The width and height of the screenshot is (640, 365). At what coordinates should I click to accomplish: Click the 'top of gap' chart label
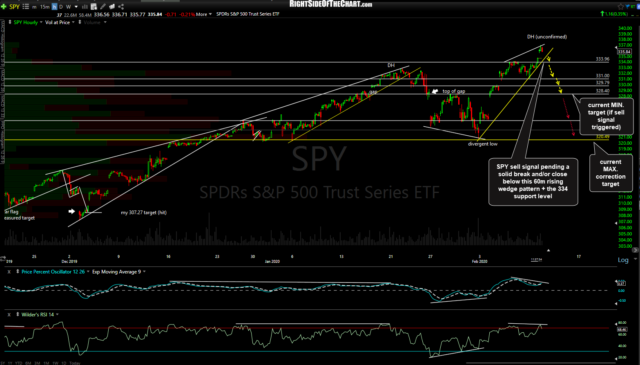(x=453, y=91)
